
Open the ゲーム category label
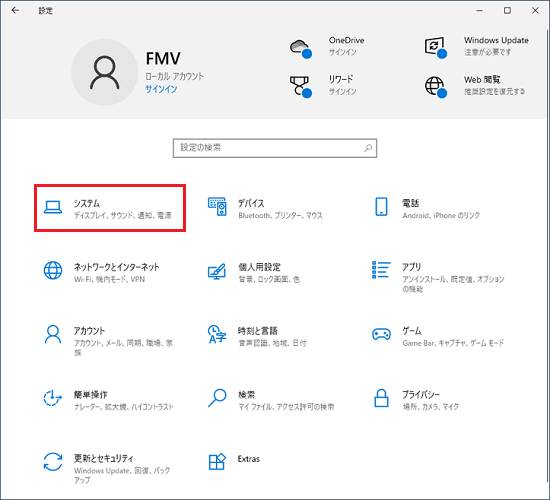412,331
